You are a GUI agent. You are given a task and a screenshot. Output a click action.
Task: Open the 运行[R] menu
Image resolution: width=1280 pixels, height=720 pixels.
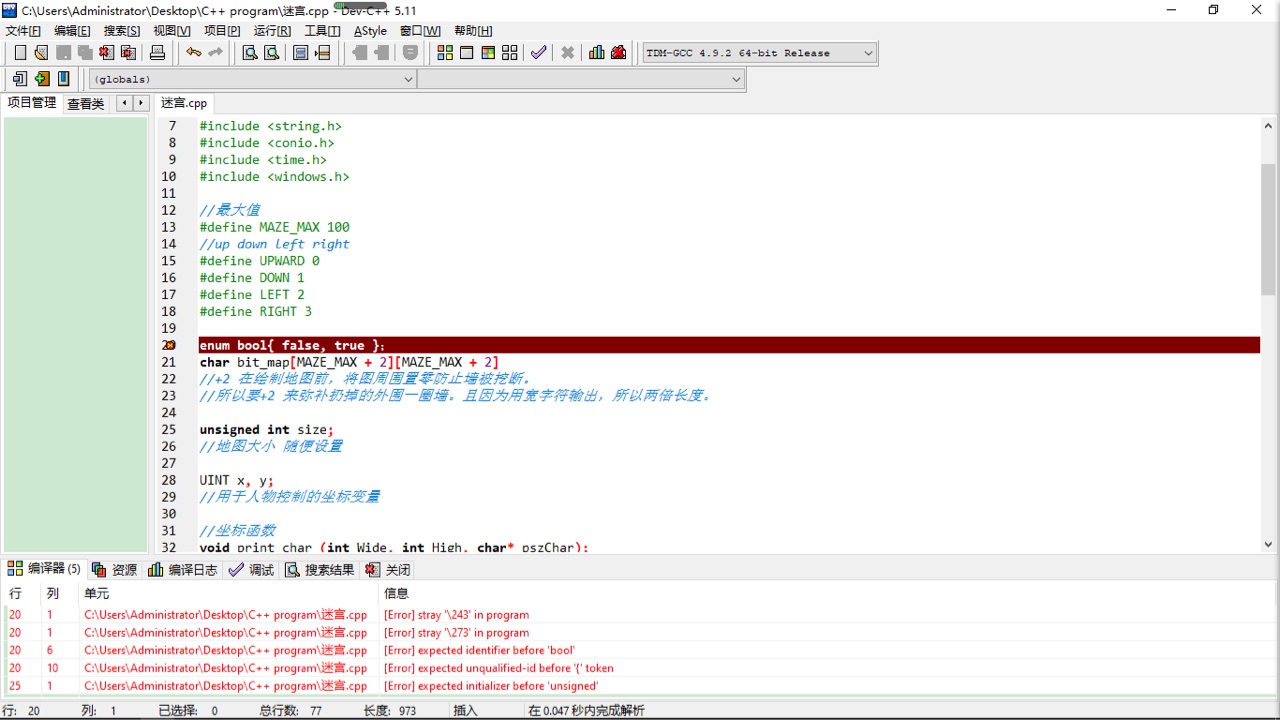272,31
